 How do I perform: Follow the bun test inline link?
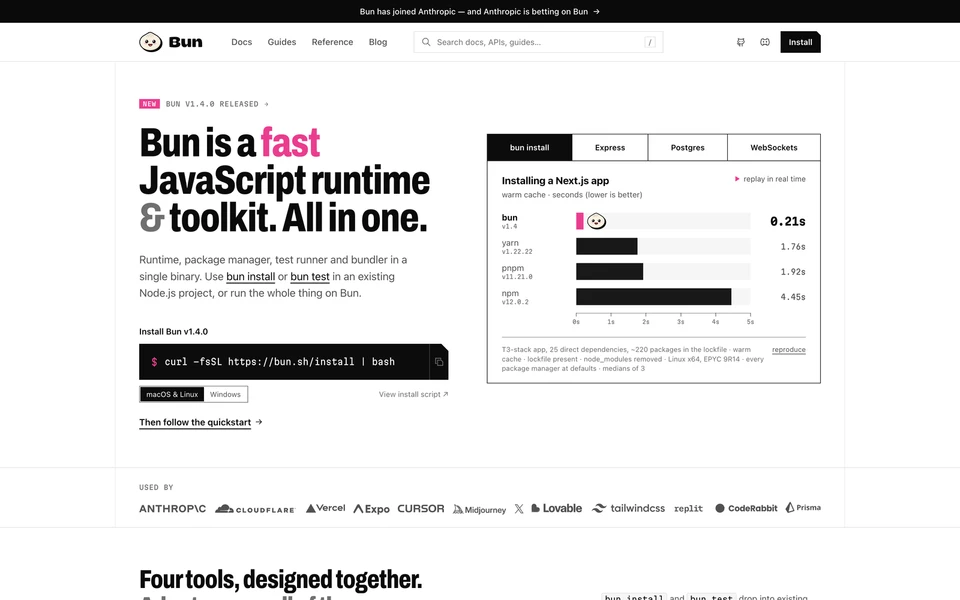point(310,277)
